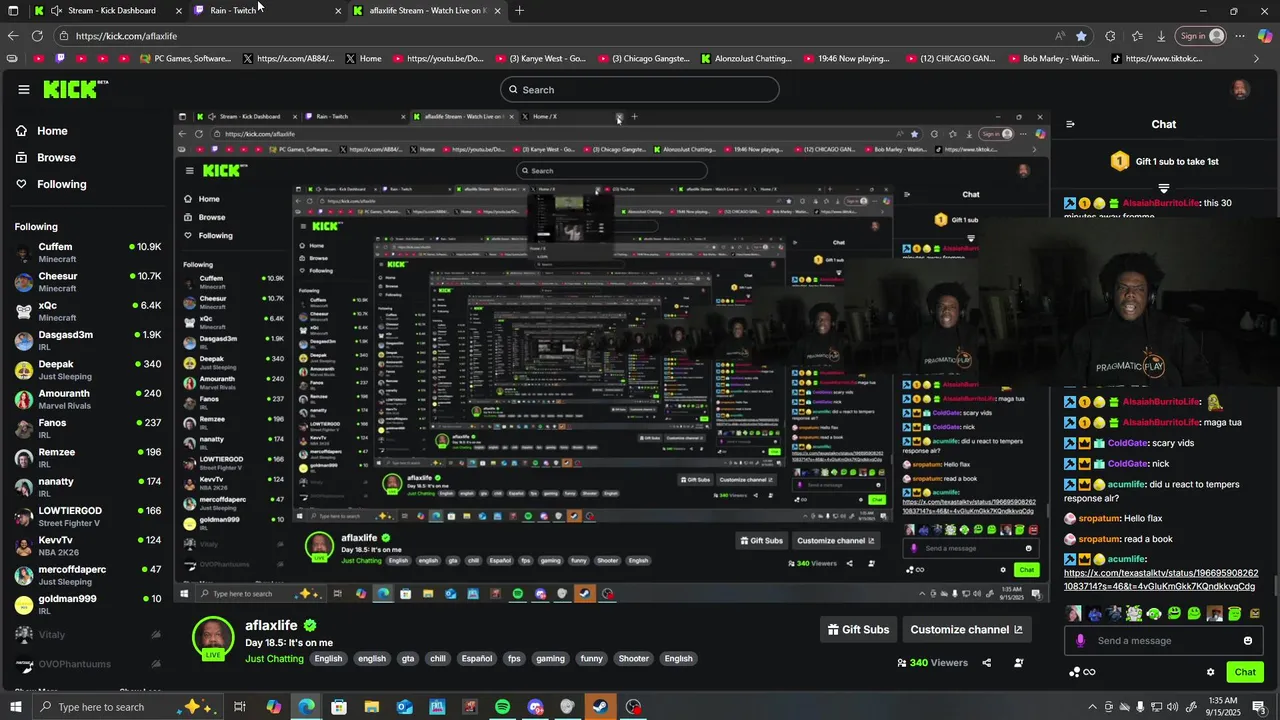The image size is (1280, 720).
Task: Click the browser back arrow
Action: click(13, 36)
